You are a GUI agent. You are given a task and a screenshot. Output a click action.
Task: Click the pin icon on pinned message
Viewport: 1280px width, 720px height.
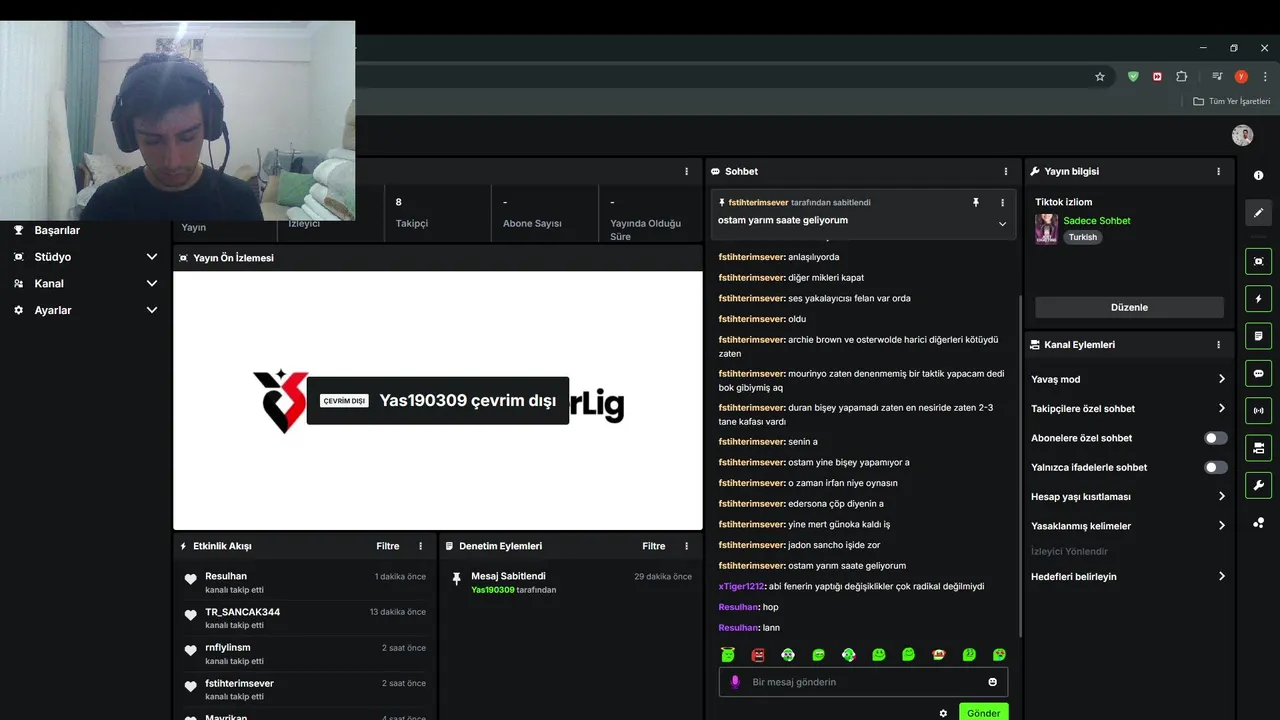click(x=976, y=202)
